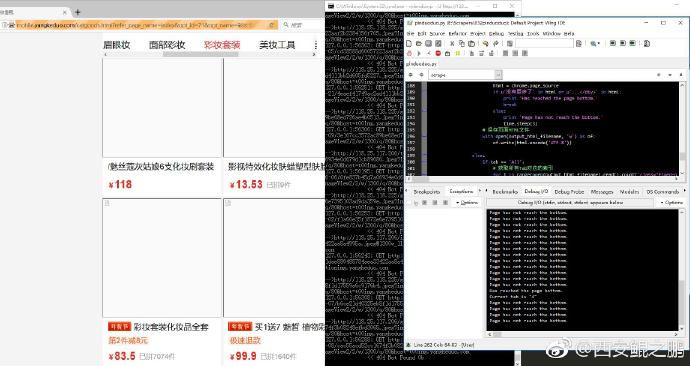Open the product priced ¥13.53
This screenshot has height=366, width=690.
(x=274, y=128)
